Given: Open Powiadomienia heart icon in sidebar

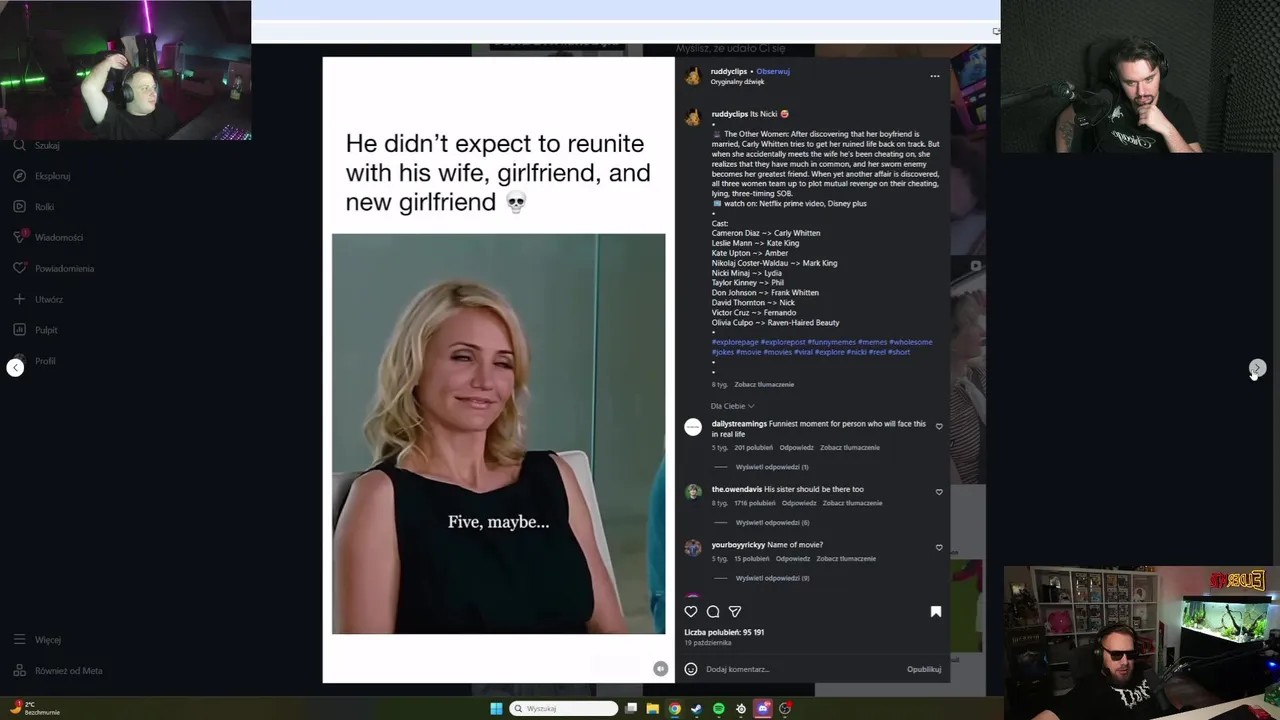Looking at the screenshot, I should pyautogui.click(x=19, y=268).
